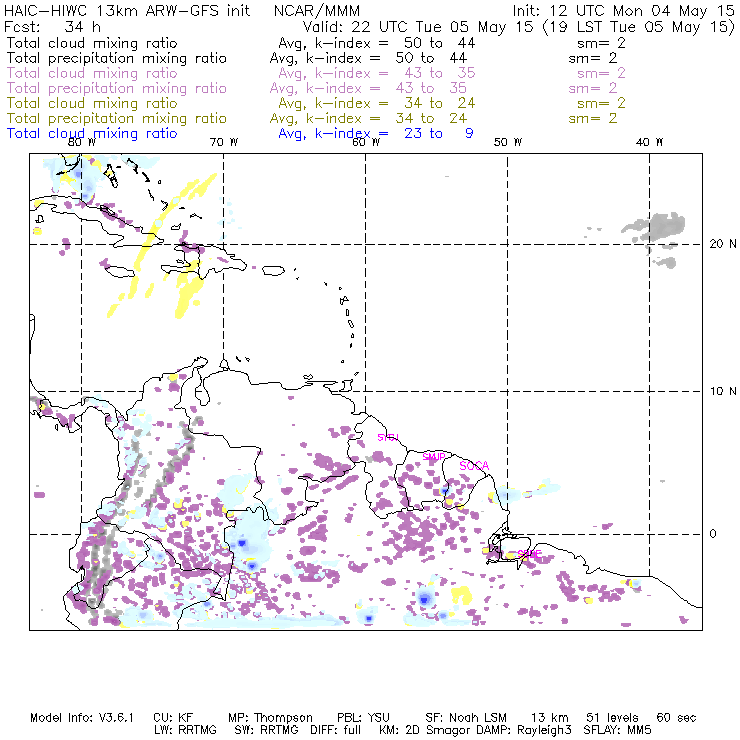Select "Valid: 22 UTC Tue 05 May 15" text

pyautogui.click(x=418, y=27)
